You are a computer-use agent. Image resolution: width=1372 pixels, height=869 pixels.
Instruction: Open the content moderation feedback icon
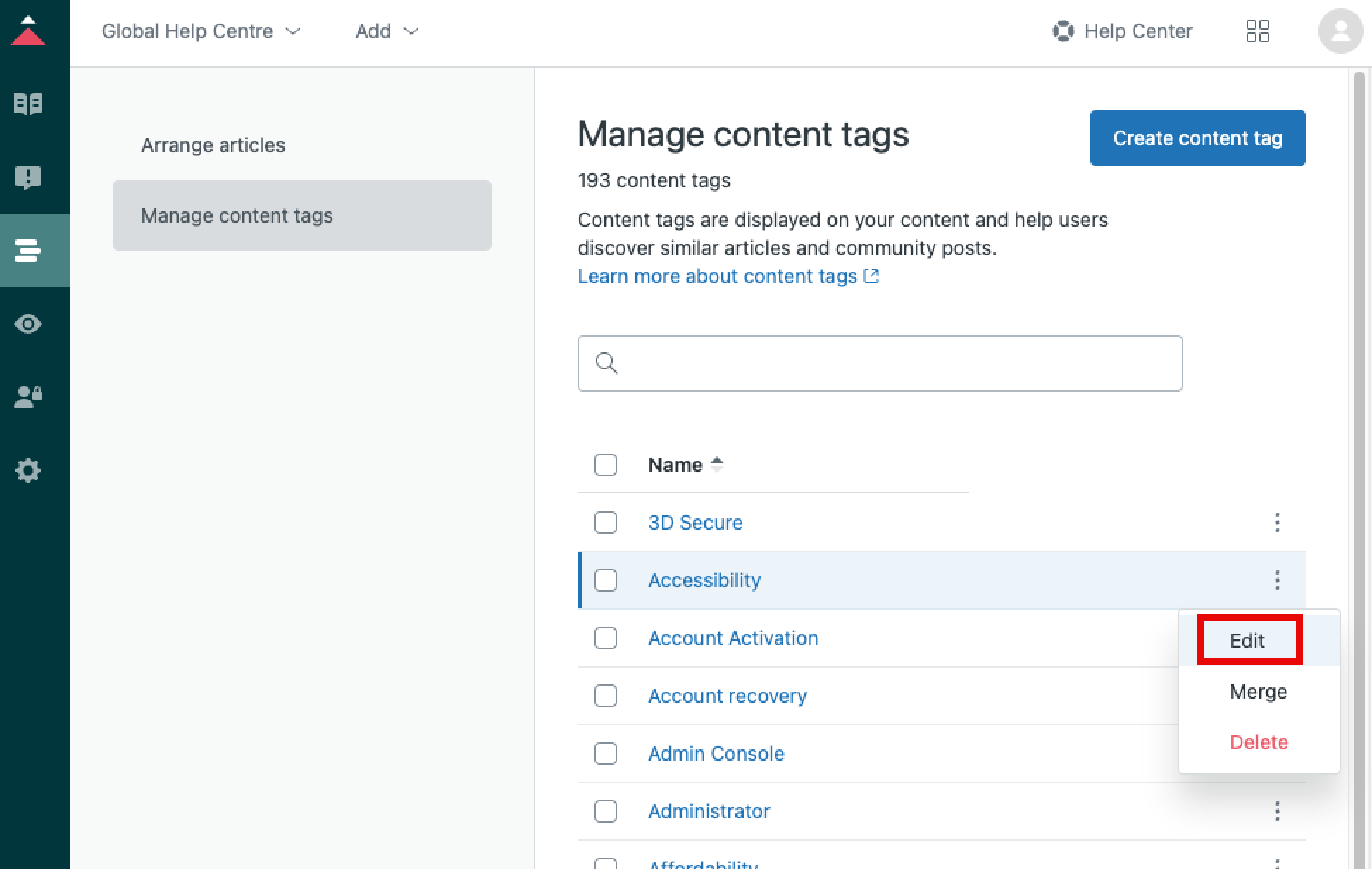coord(28,177)
